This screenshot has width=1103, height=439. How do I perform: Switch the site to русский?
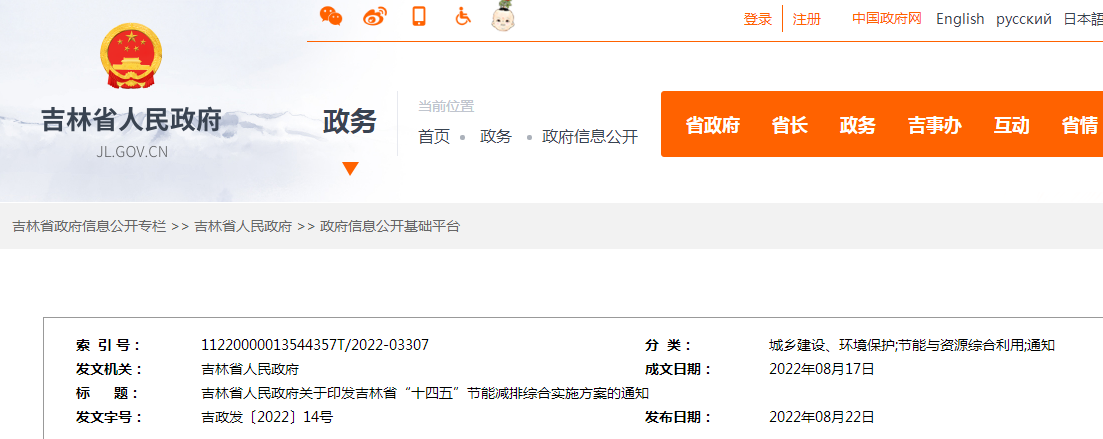coord(1024,19)
